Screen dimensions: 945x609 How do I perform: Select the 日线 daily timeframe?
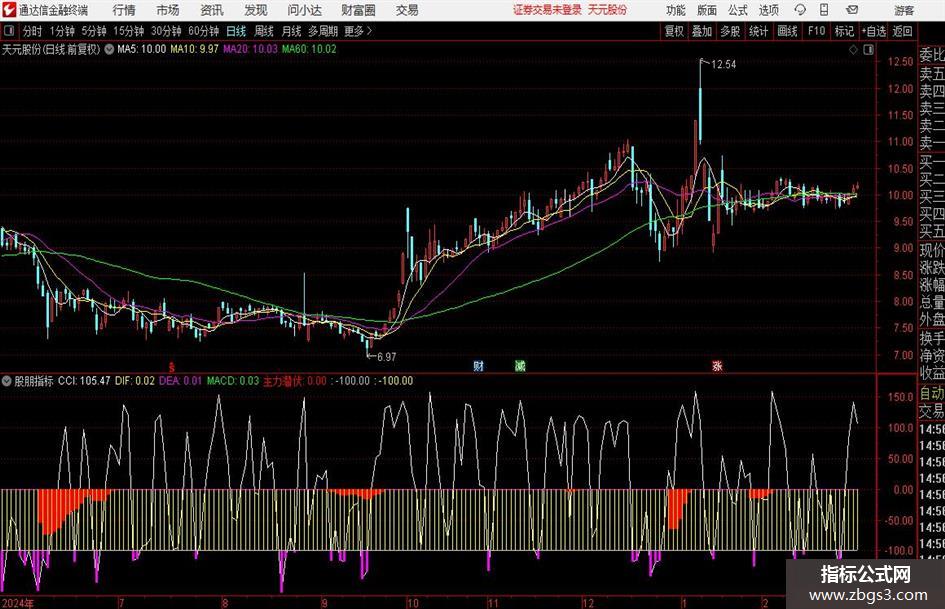point(236,31)
